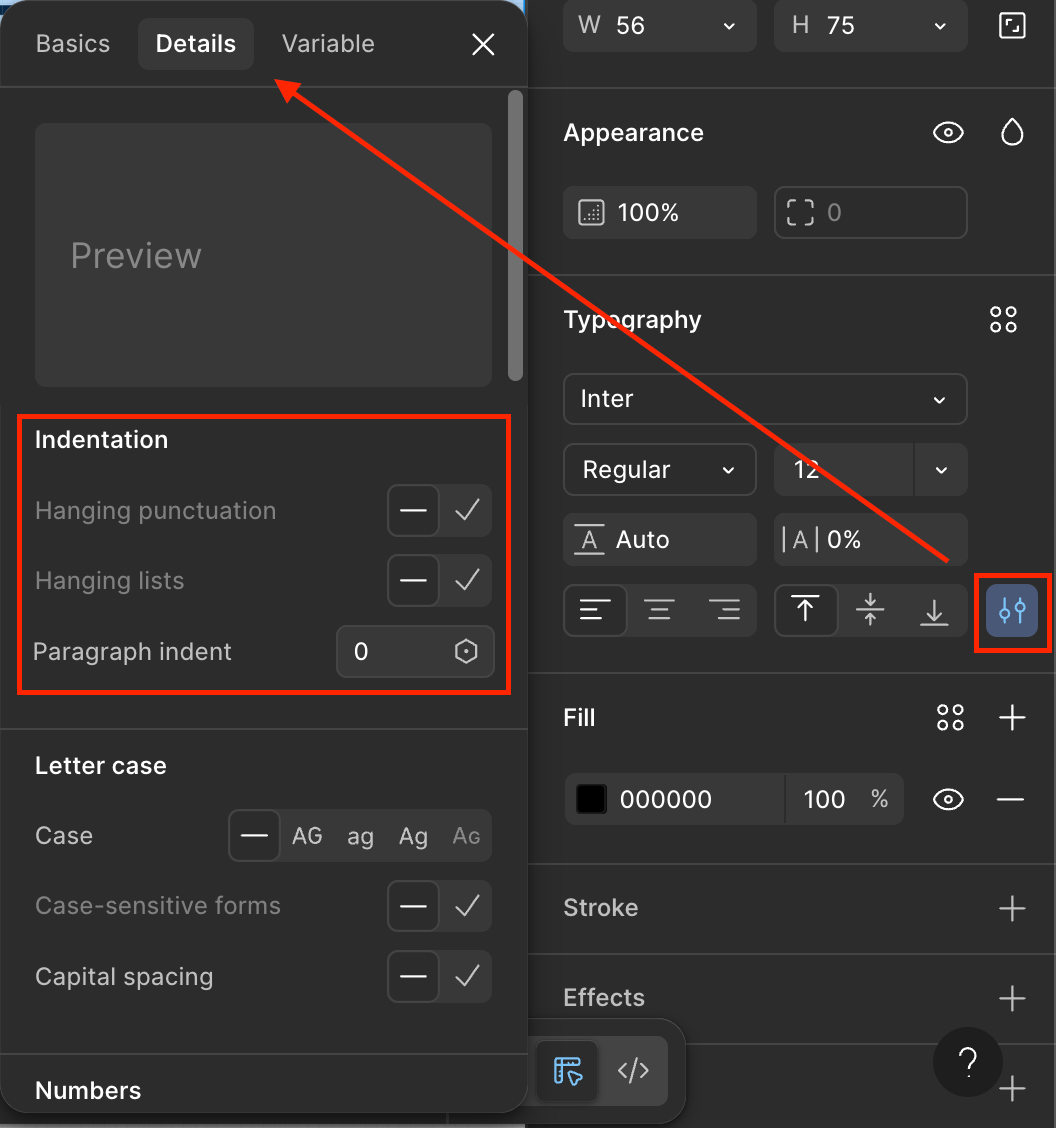Viewport: 1056px width, 1128px height.
Task: Align text to bottom
Action: [x=934, y=611]
